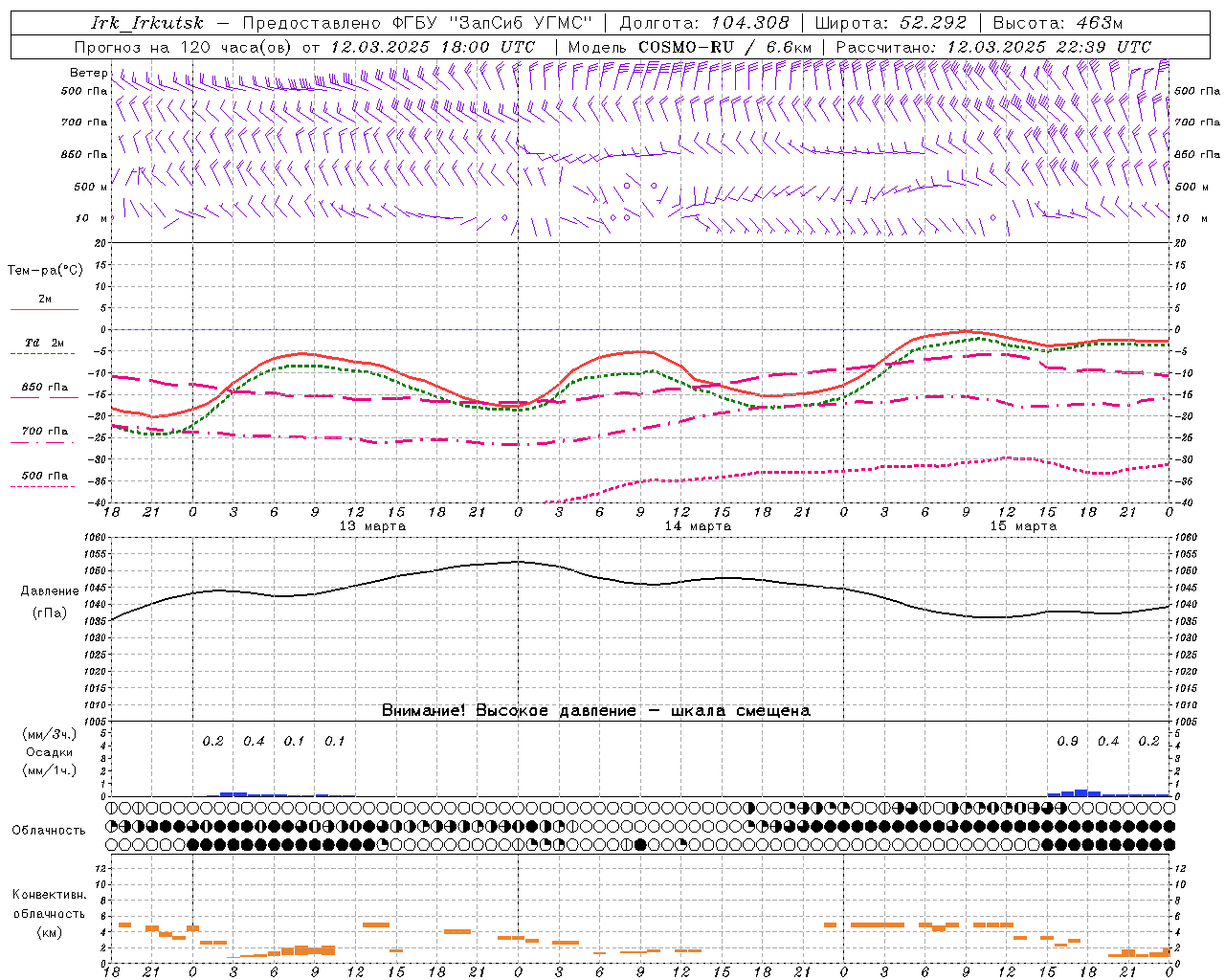This screenshot has height=980, width=1225.
Task: Click the Долгота: 104.308 value
Action: [x=704, y=23]
